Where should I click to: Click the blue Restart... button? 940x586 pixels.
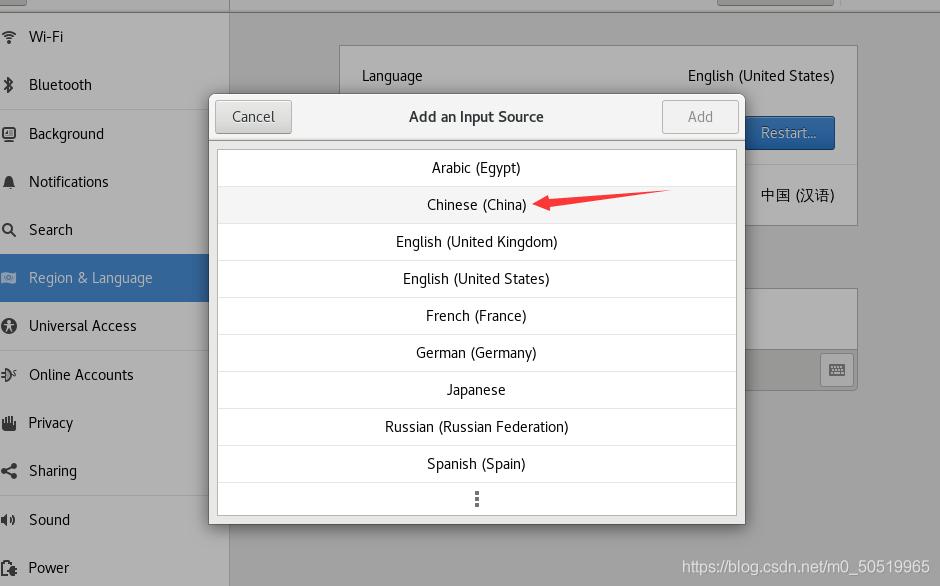(x=790, y=133)
